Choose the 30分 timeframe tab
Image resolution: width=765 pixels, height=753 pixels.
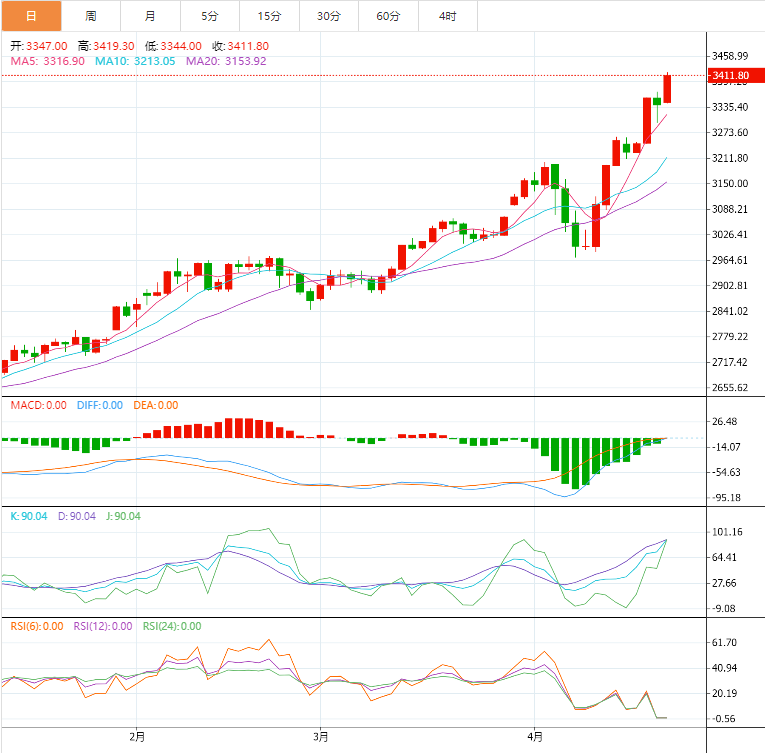(x=329, y=16)
